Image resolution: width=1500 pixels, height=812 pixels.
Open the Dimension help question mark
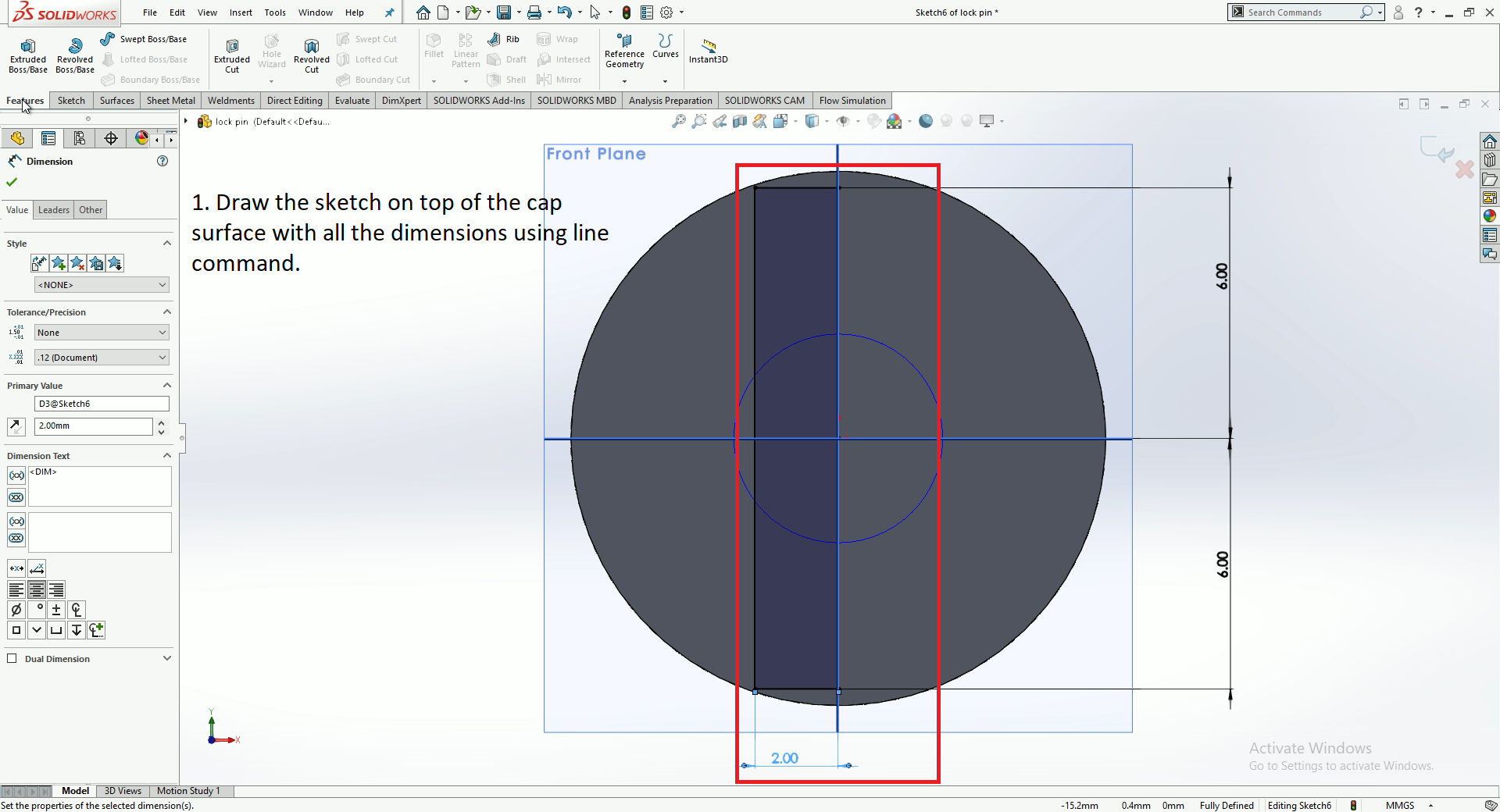pos(162,161)
